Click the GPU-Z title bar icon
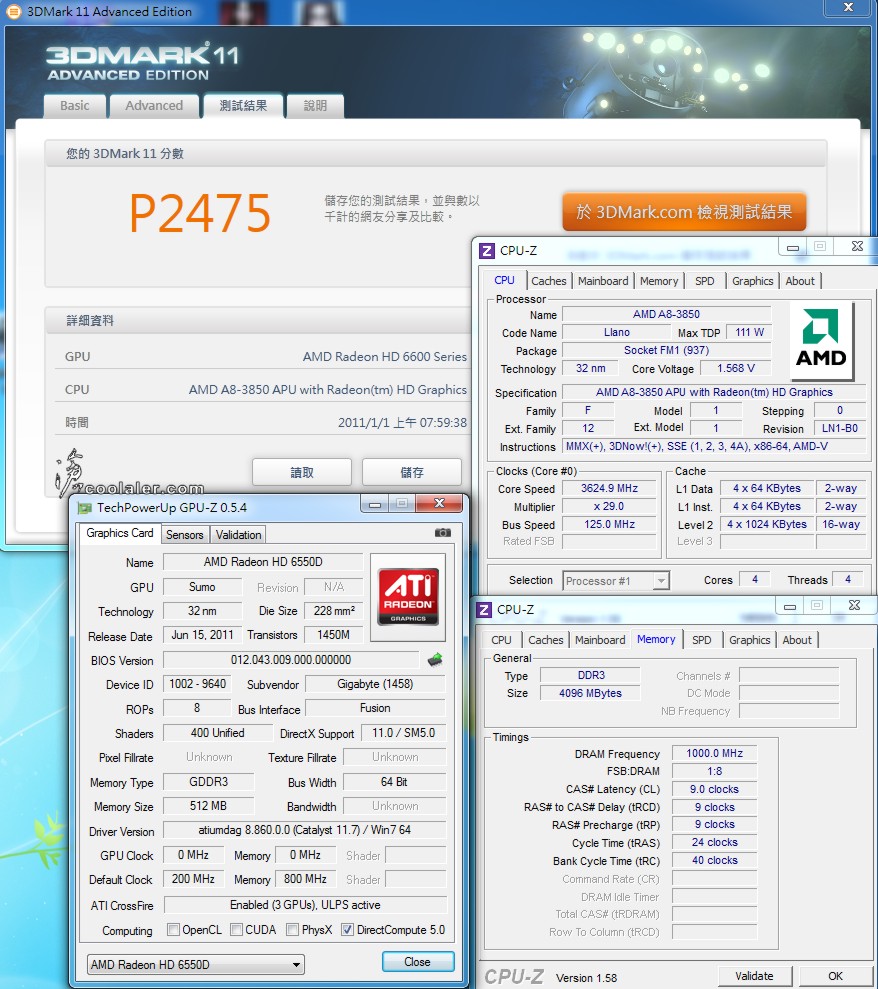878x989 pixels. coord(84,508)
